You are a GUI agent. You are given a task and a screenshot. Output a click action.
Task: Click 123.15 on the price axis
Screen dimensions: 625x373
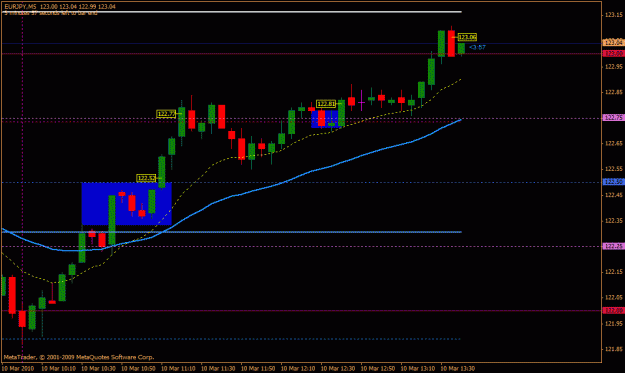pos(613,15)
